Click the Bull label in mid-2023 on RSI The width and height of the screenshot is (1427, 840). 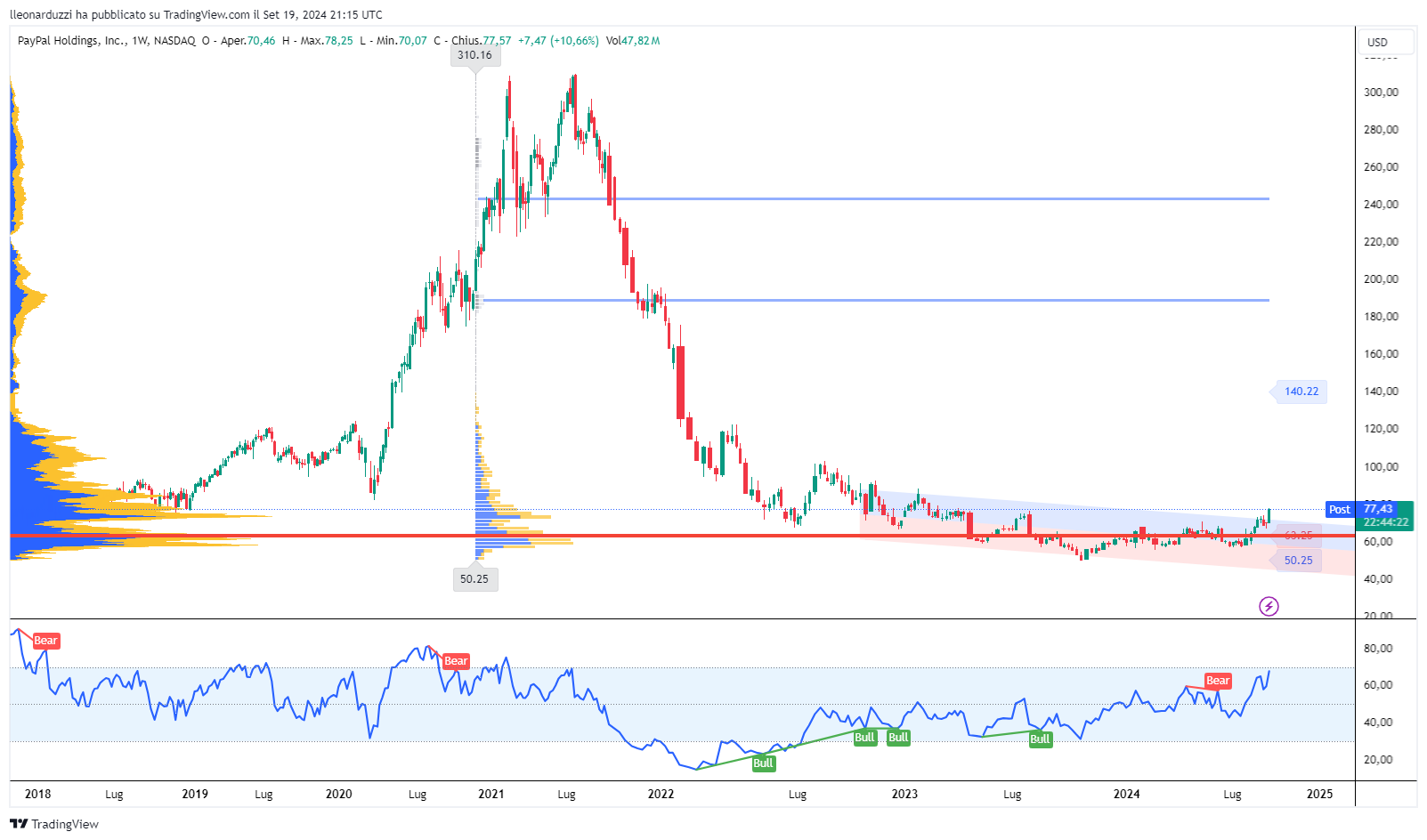pos(1040,739)
